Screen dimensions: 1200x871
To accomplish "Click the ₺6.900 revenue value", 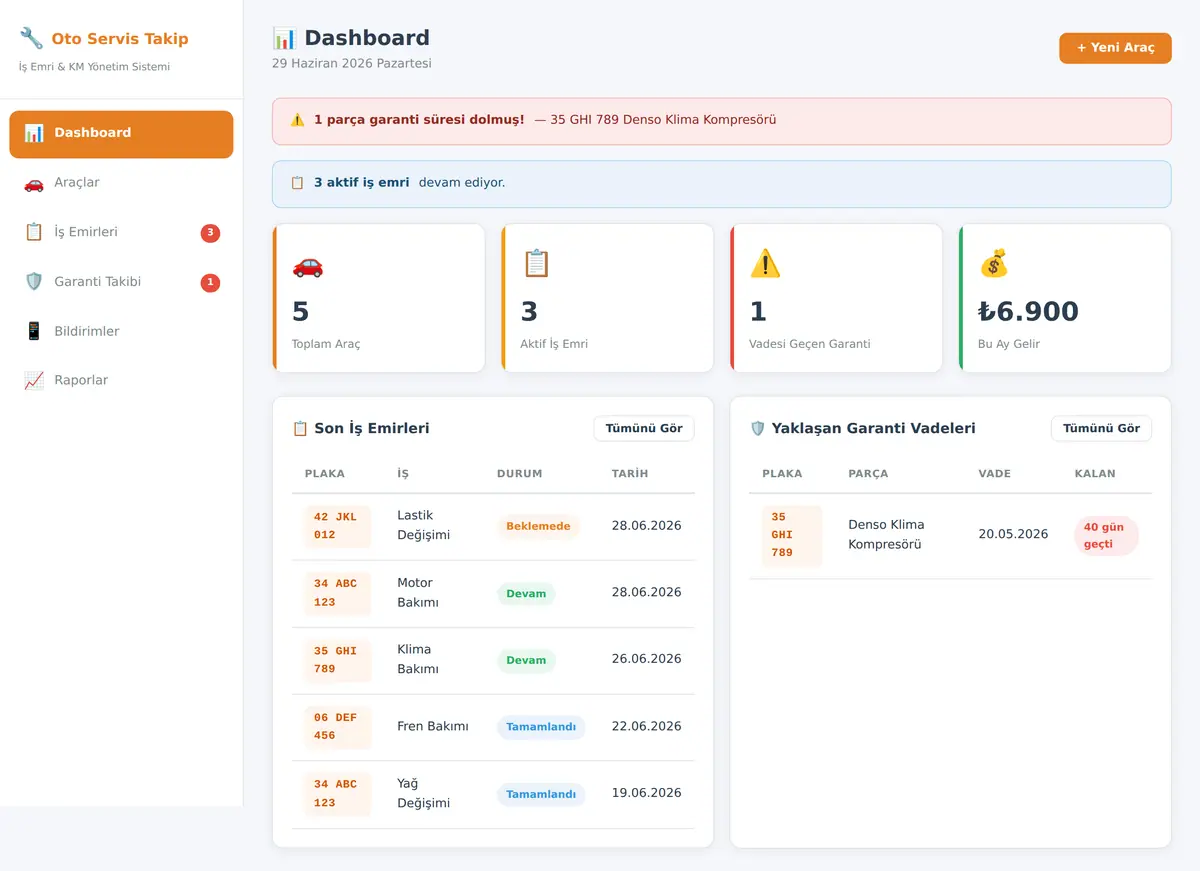I will click(x=1028, y=311).
